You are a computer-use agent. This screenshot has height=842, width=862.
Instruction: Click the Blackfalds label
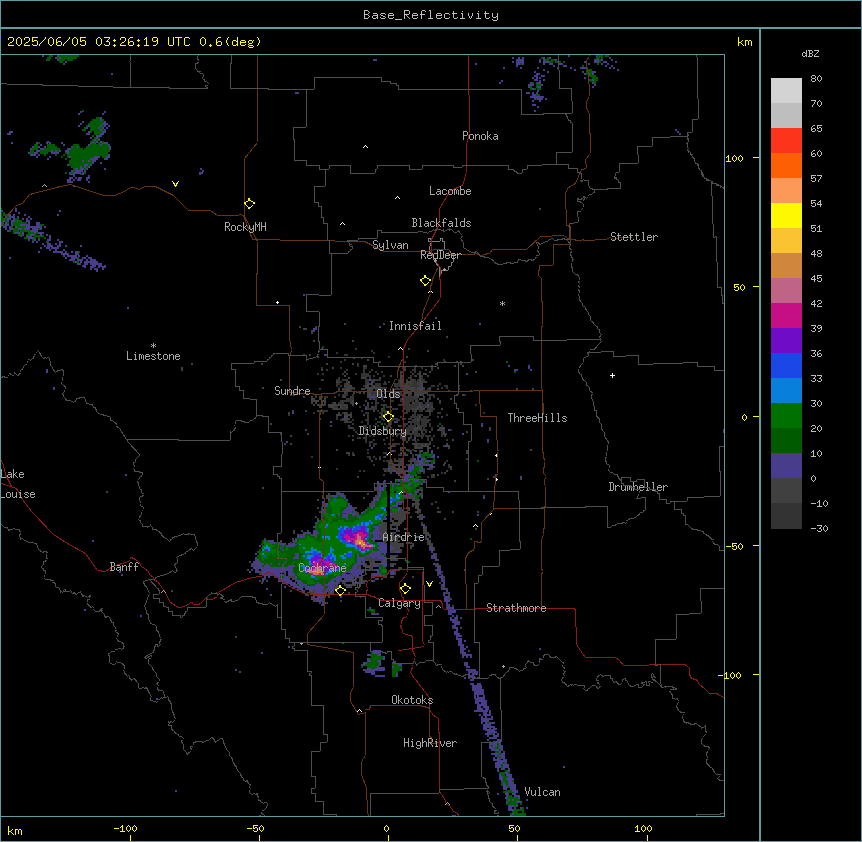pos(441,223)
